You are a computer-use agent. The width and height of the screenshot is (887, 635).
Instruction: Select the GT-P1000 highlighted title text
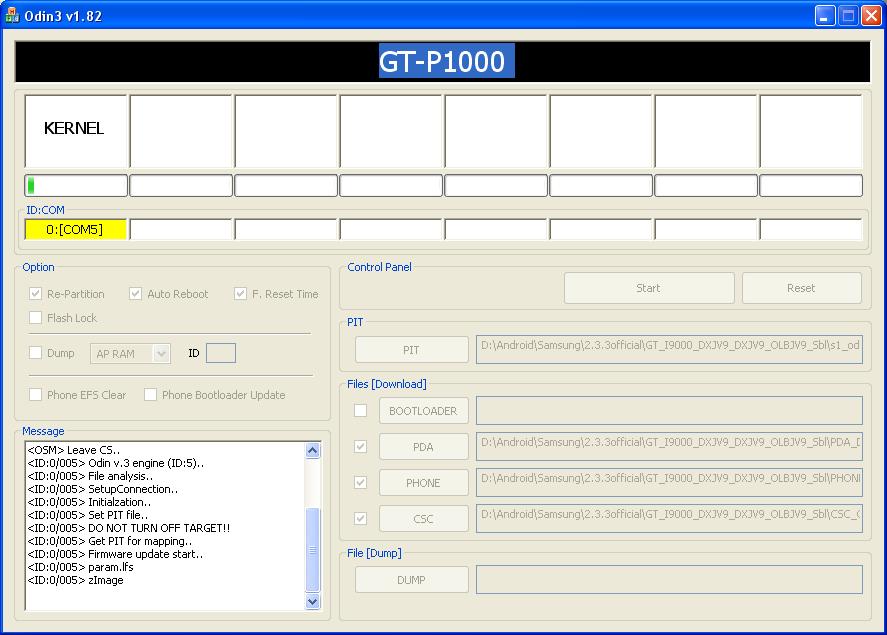[x=446, y=61]
